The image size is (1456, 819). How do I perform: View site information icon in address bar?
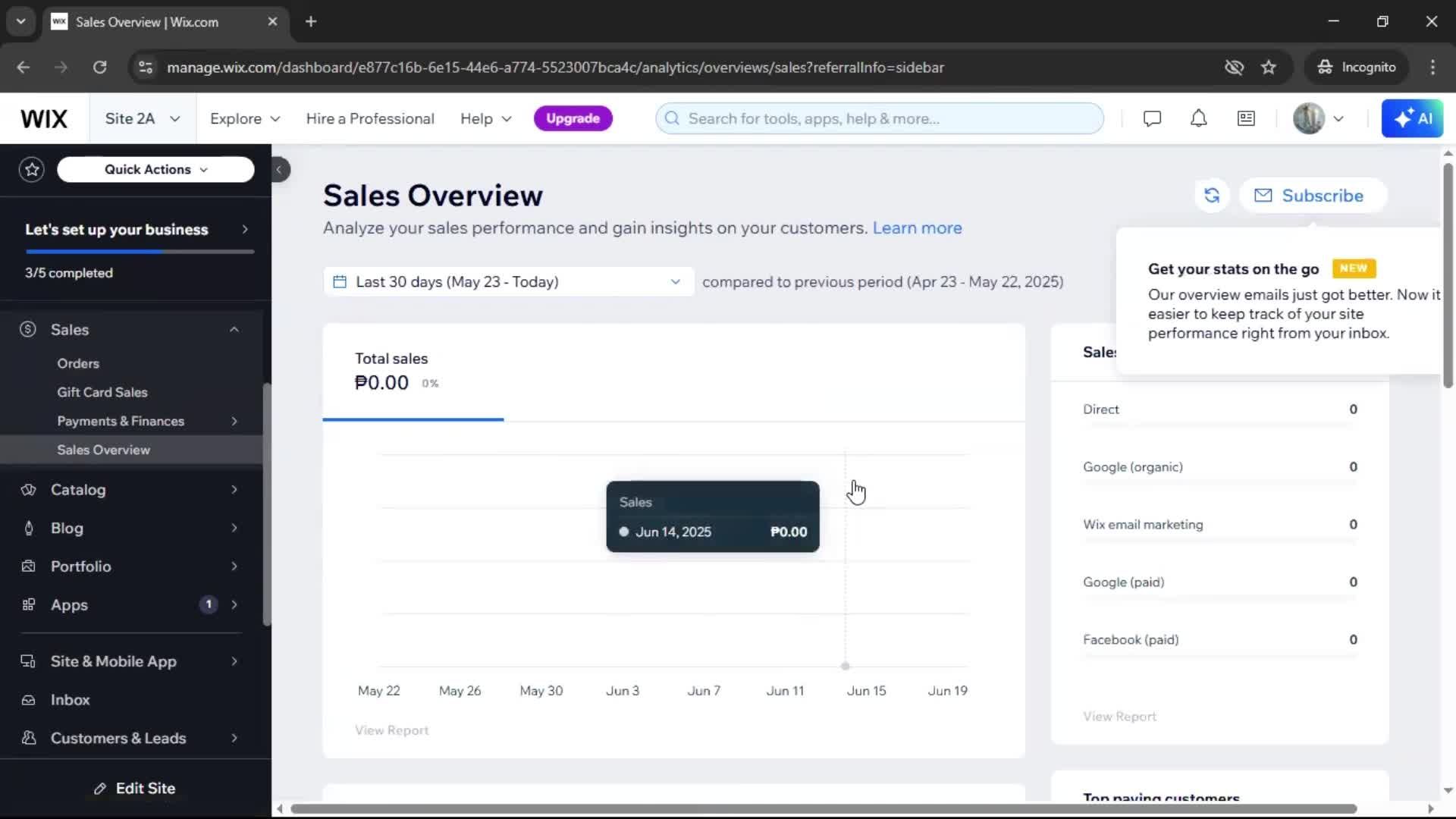[x=146, y=67]
